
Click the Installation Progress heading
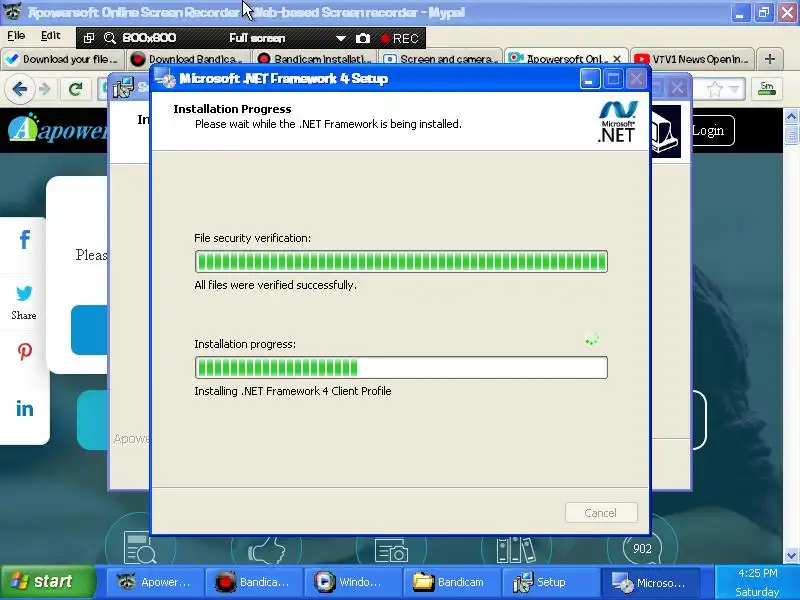point(232,109)
